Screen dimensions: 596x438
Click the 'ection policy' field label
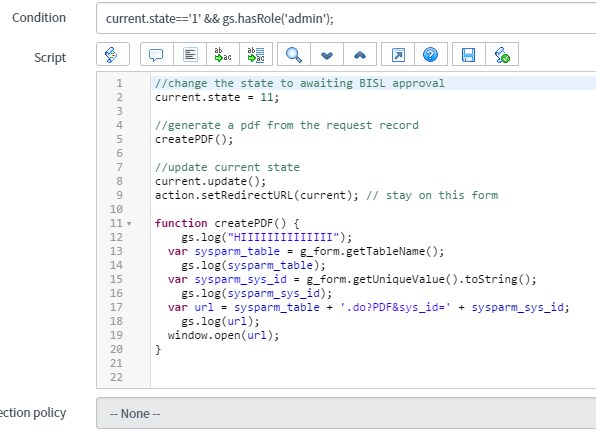coord(32,413)
